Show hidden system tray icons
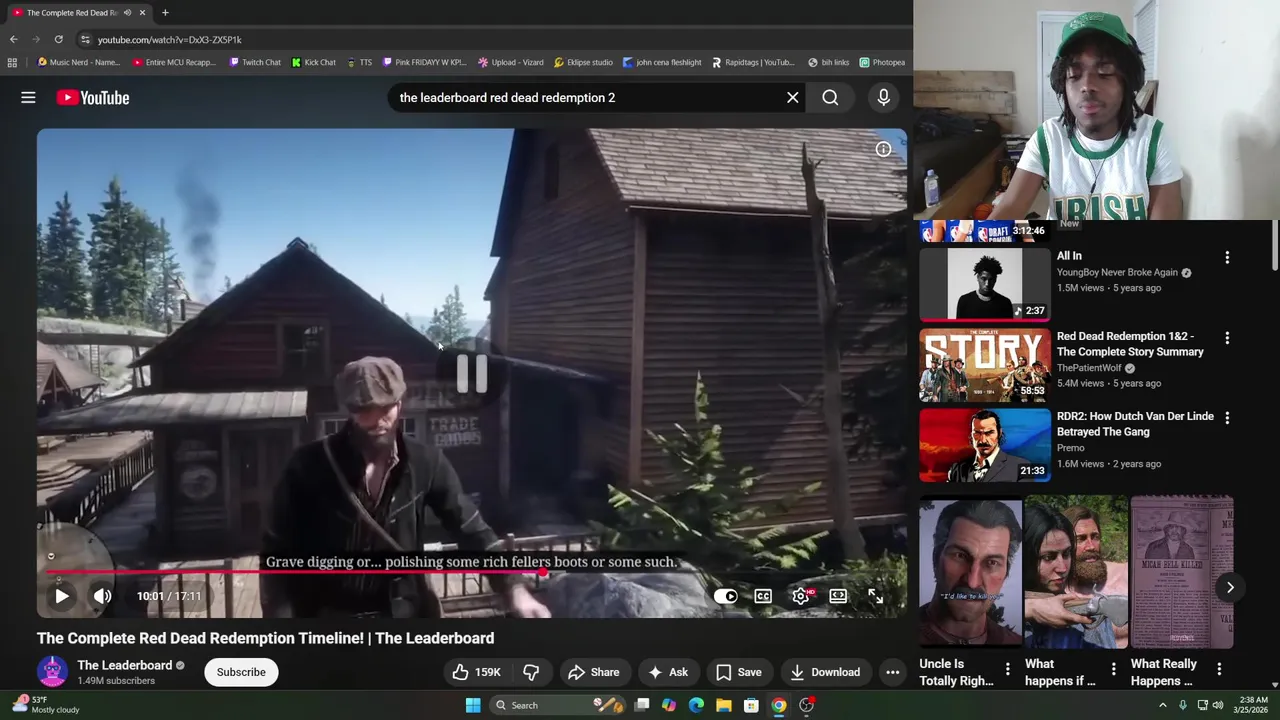The width and height of the screenshot is (1280, 720). [x=1162, y=705]
